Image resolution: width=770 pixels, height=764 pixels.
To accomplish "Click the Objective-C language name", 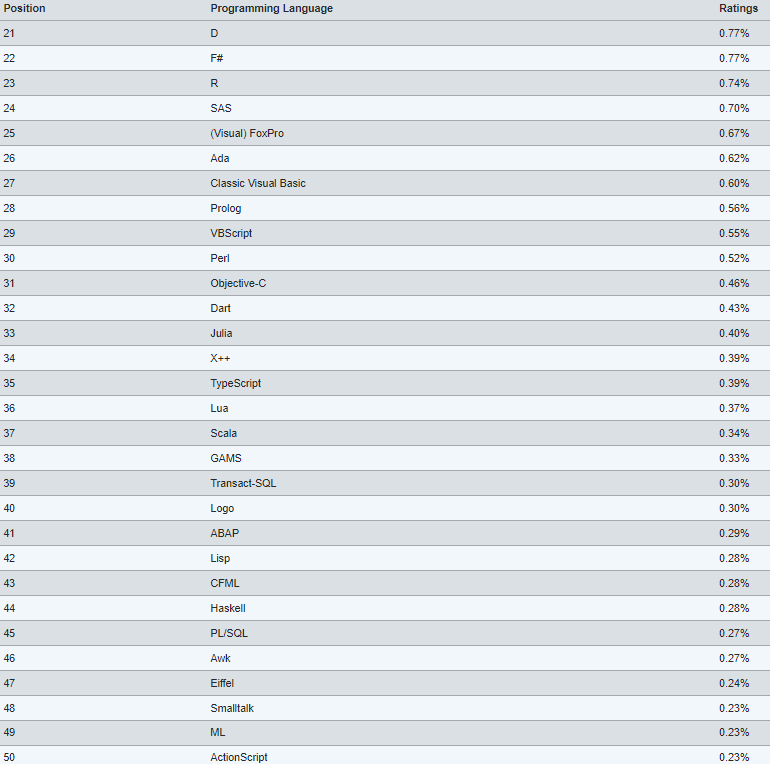I will (238, 283).
